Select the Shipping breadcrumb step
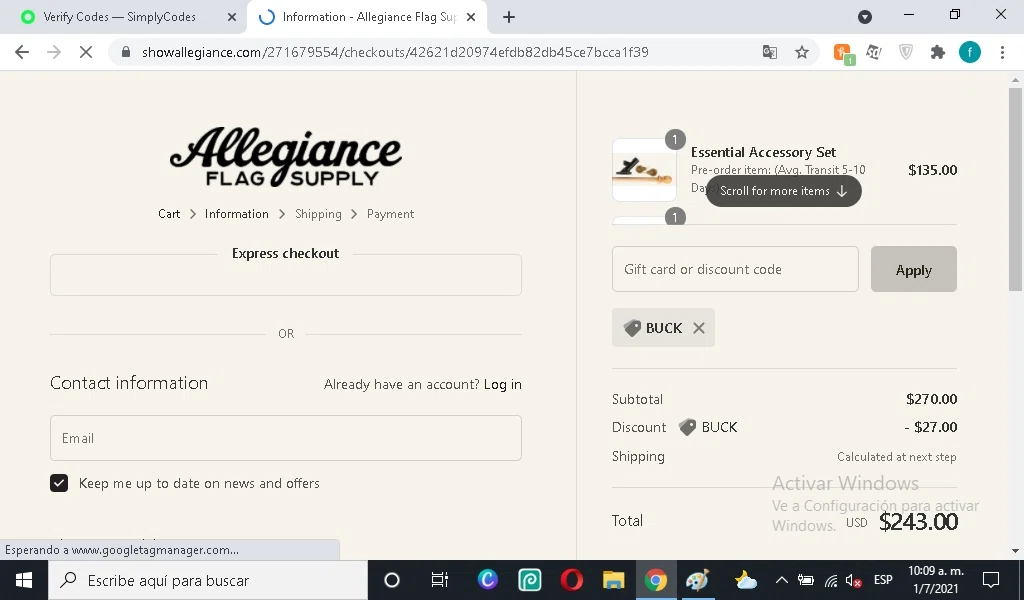1024x600 pixels. click(x=318, y=214)
